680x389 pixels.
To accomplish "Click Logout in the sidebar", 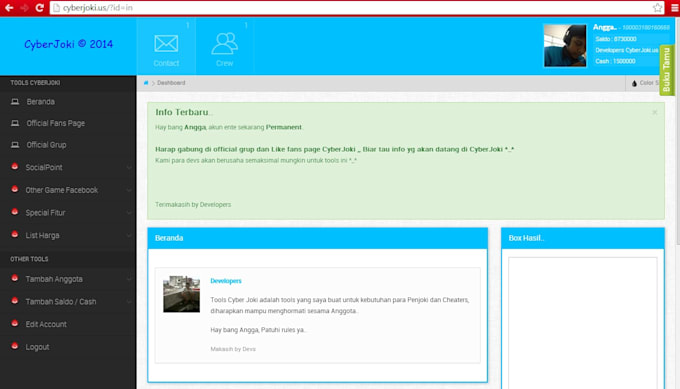I will click(37, 347).
